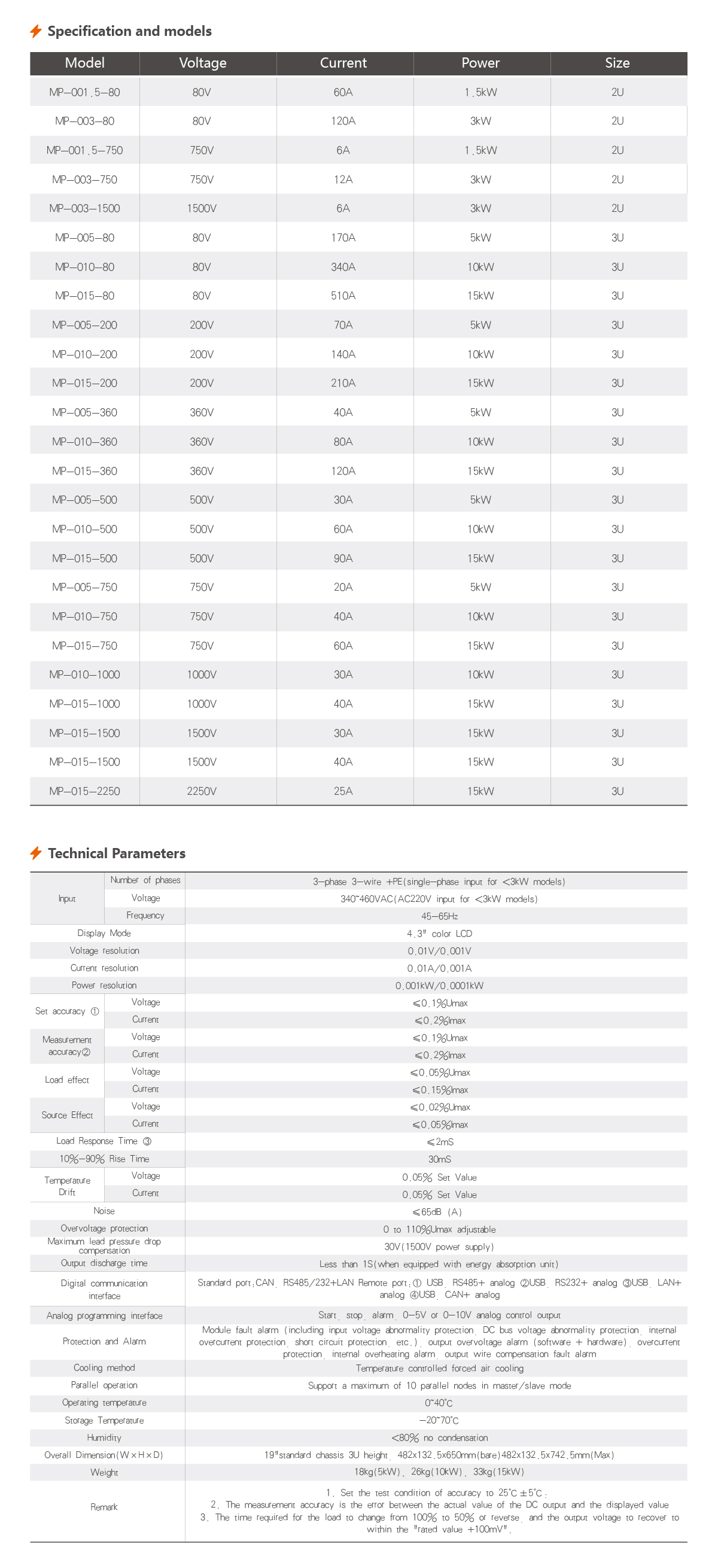Select the MP-005-360 model cell
The width and height of the screenshot is (718, 1568).
click(84, 413)
